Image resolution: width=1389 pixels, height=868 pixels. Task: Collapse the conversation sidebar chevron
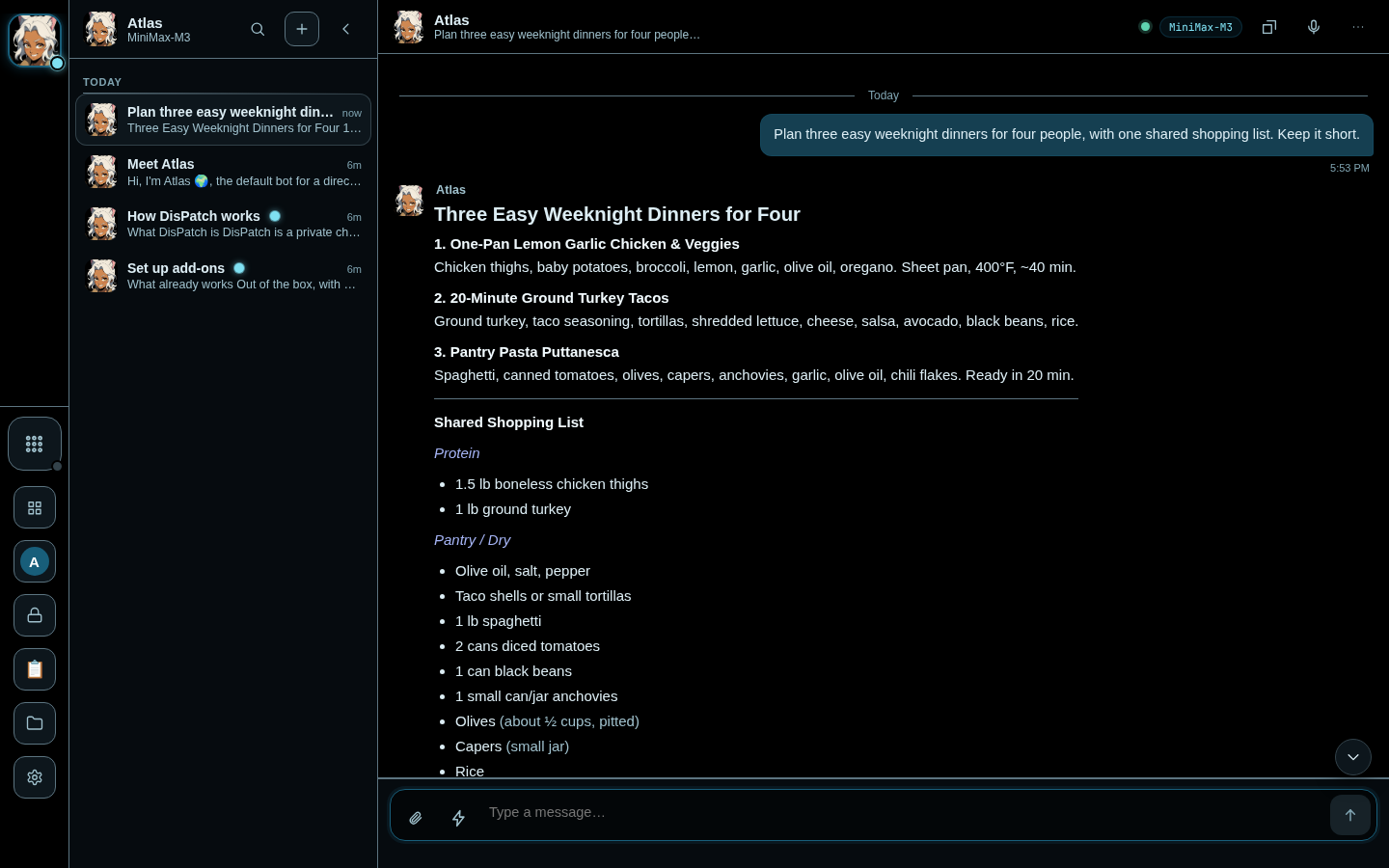pos(345,29)
